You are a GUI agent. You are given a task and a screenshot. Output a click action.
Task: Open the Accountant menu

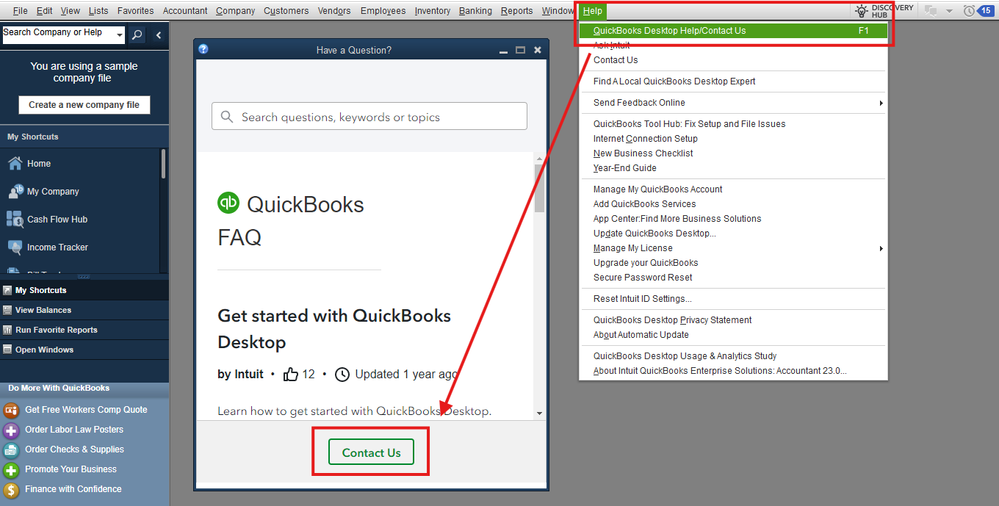click(185, 11)
